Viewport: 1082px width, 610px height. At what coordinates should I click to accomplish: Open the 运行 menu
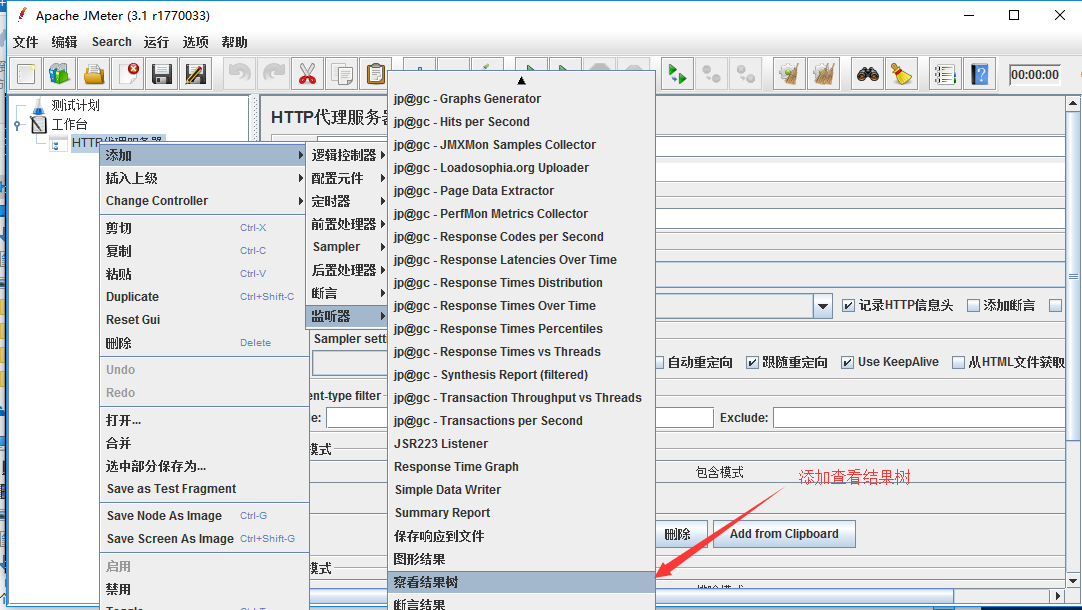157,42
